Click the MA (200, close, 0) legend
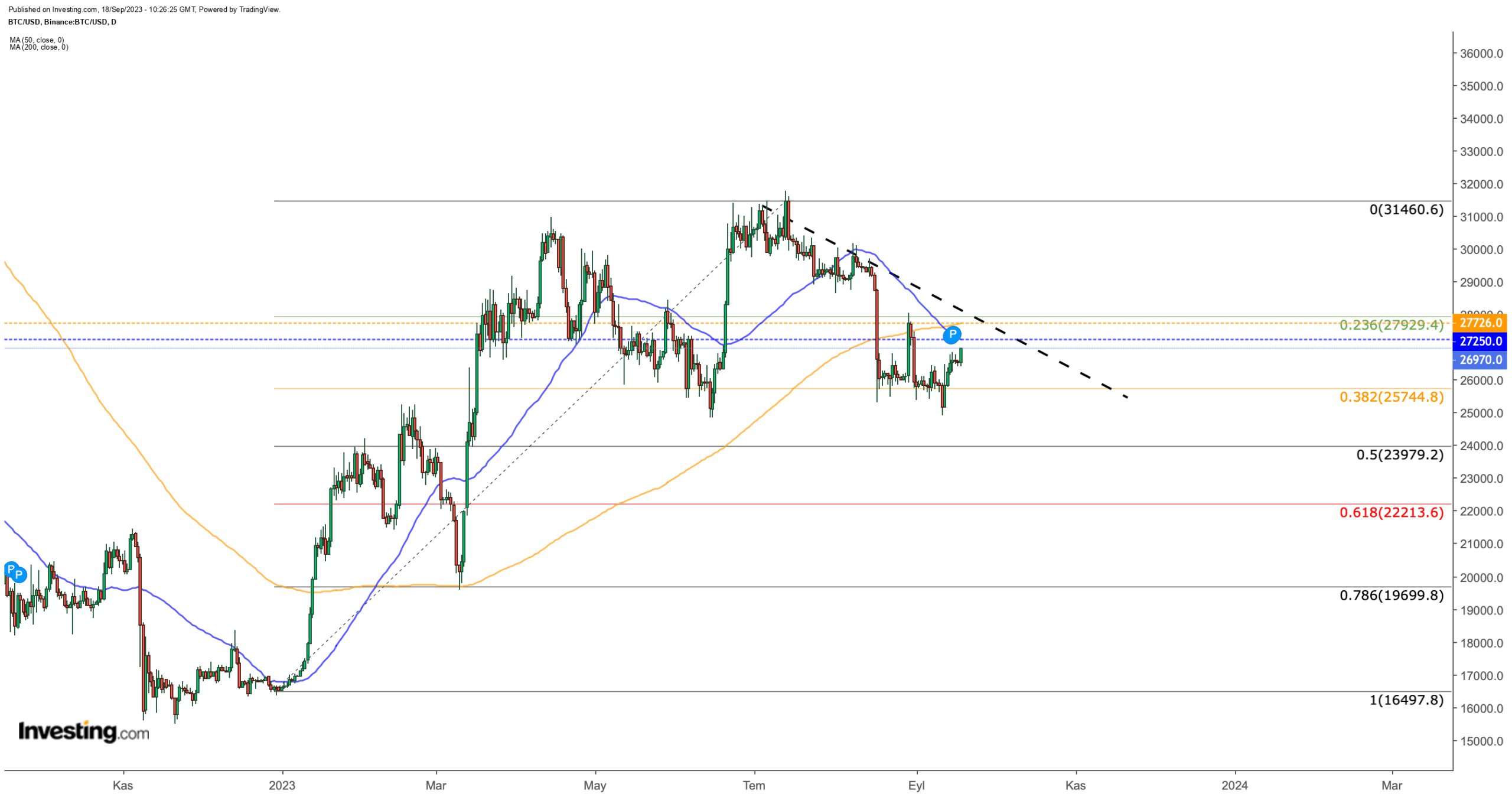Viewport: 1512px width, 800px height. [x=39, y=47]
